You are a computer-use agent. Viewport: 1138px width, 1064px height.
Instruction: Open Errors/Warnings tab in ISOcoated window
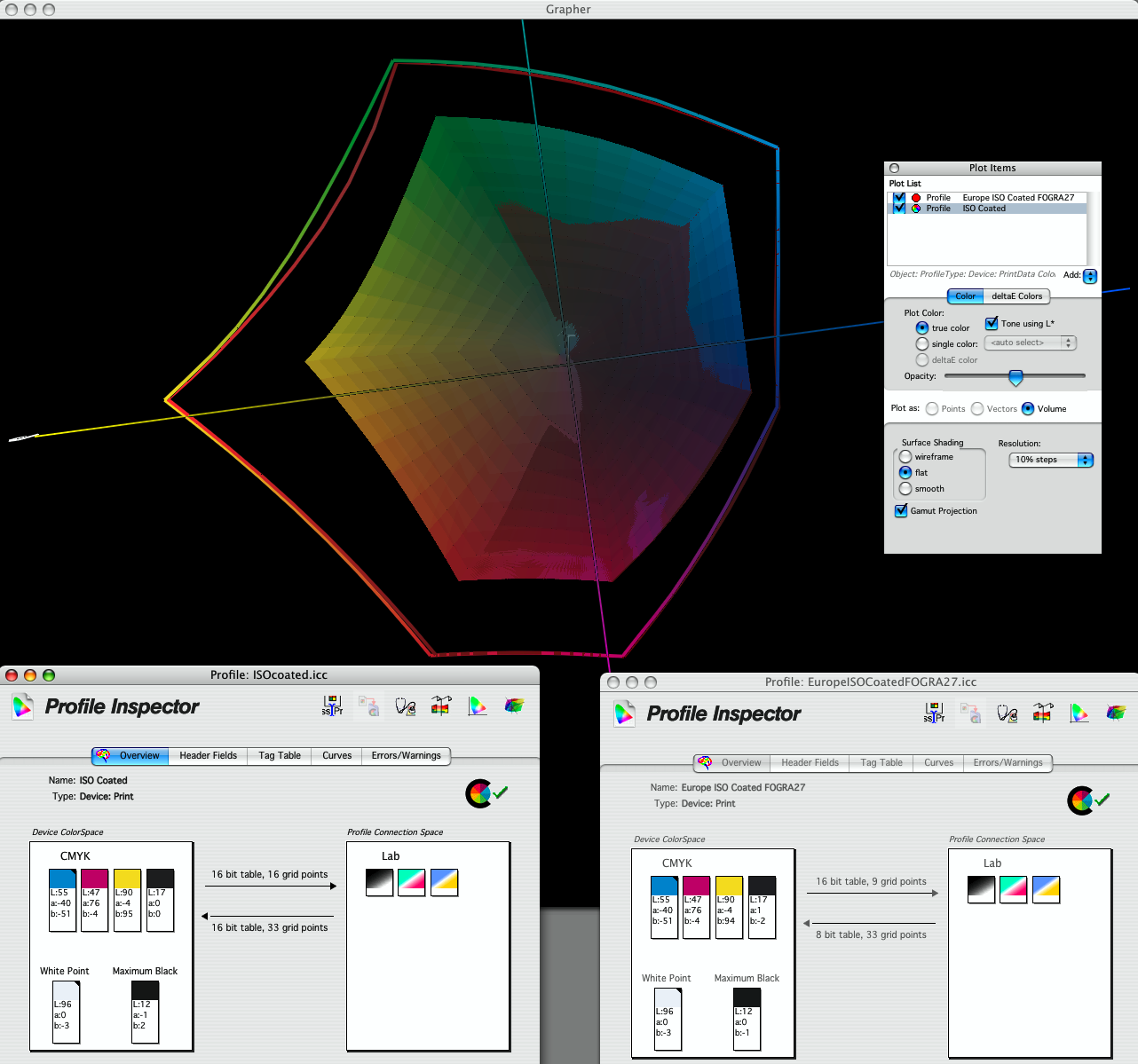coord(407,756)
